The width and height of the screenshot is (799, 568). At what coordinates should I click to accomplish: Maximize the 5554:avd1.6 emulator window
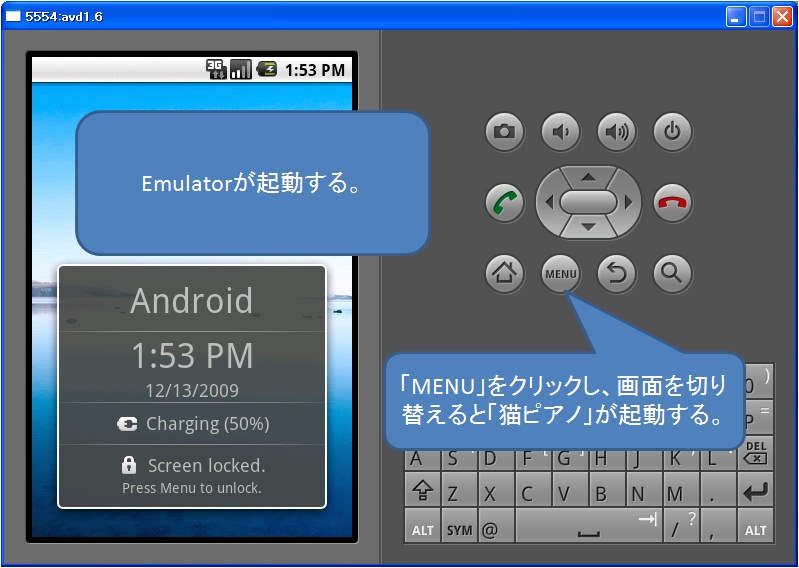pyautogui.click(x=759, y=17)
